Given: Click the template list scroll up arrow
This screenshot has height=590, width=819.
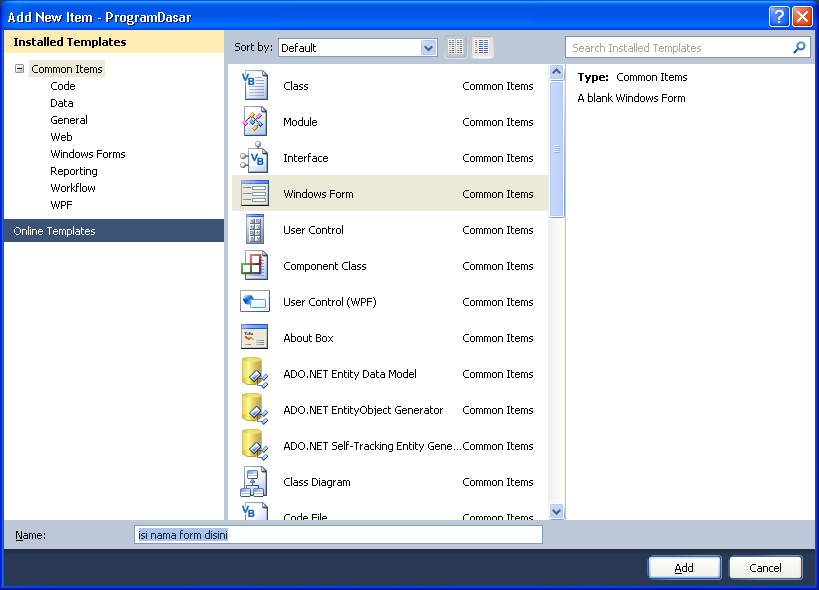Looking at the screenshot, I should tap(557, 72).
